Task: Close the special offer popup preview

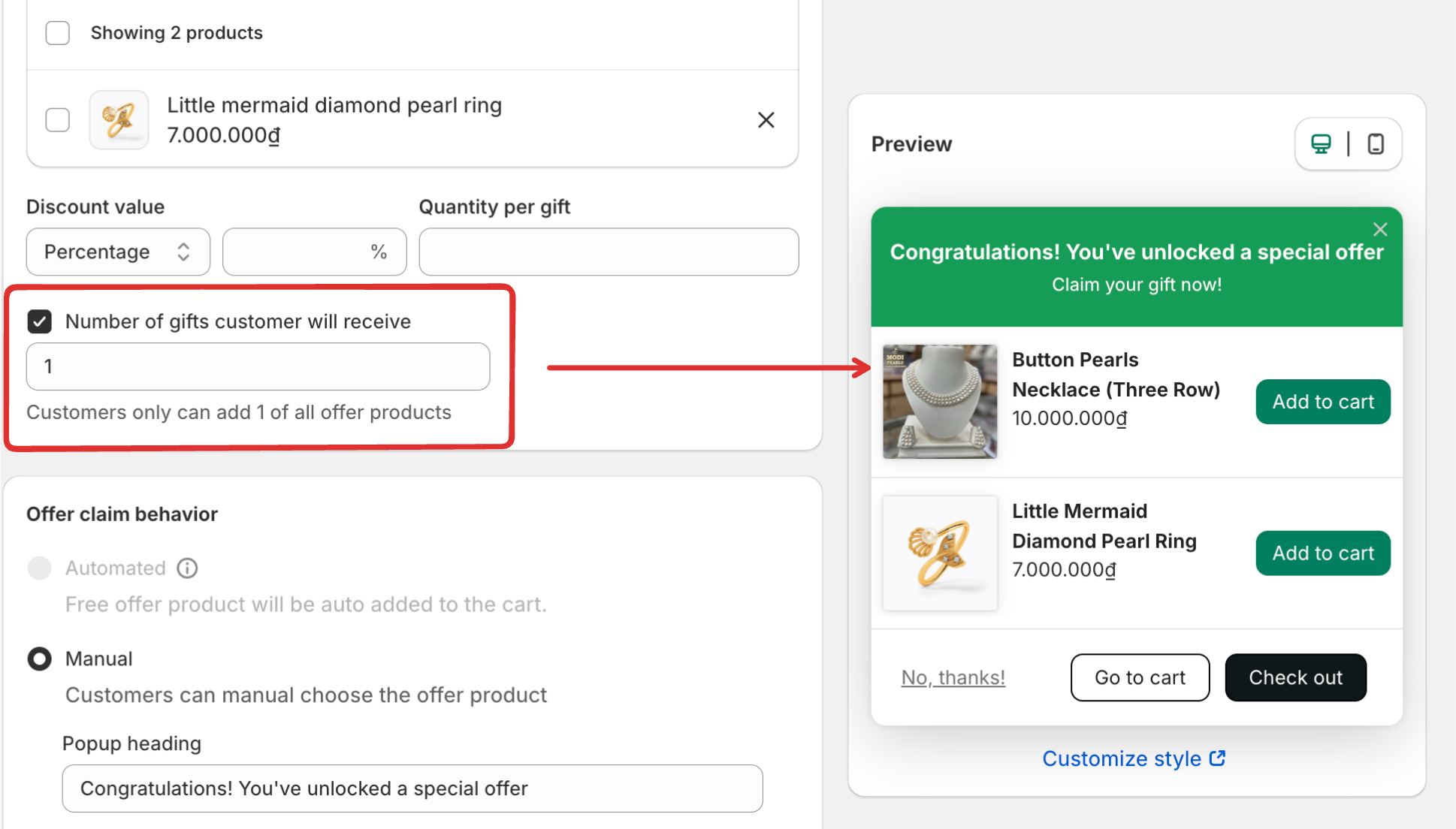Action: [x=1380, y=230]
